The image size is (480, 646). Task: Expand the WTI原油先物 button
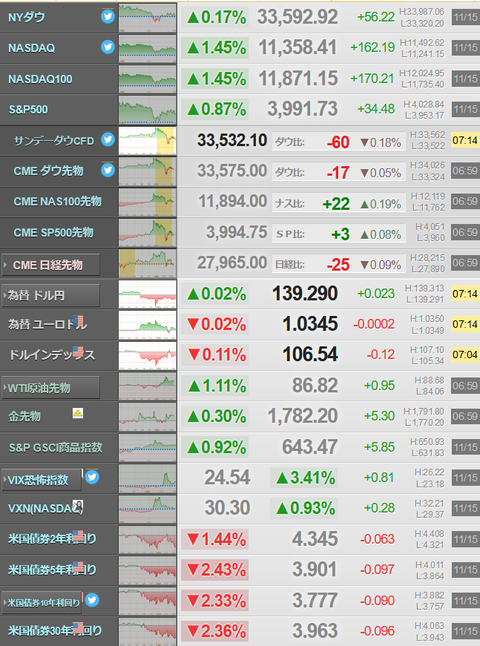[50, 387]
